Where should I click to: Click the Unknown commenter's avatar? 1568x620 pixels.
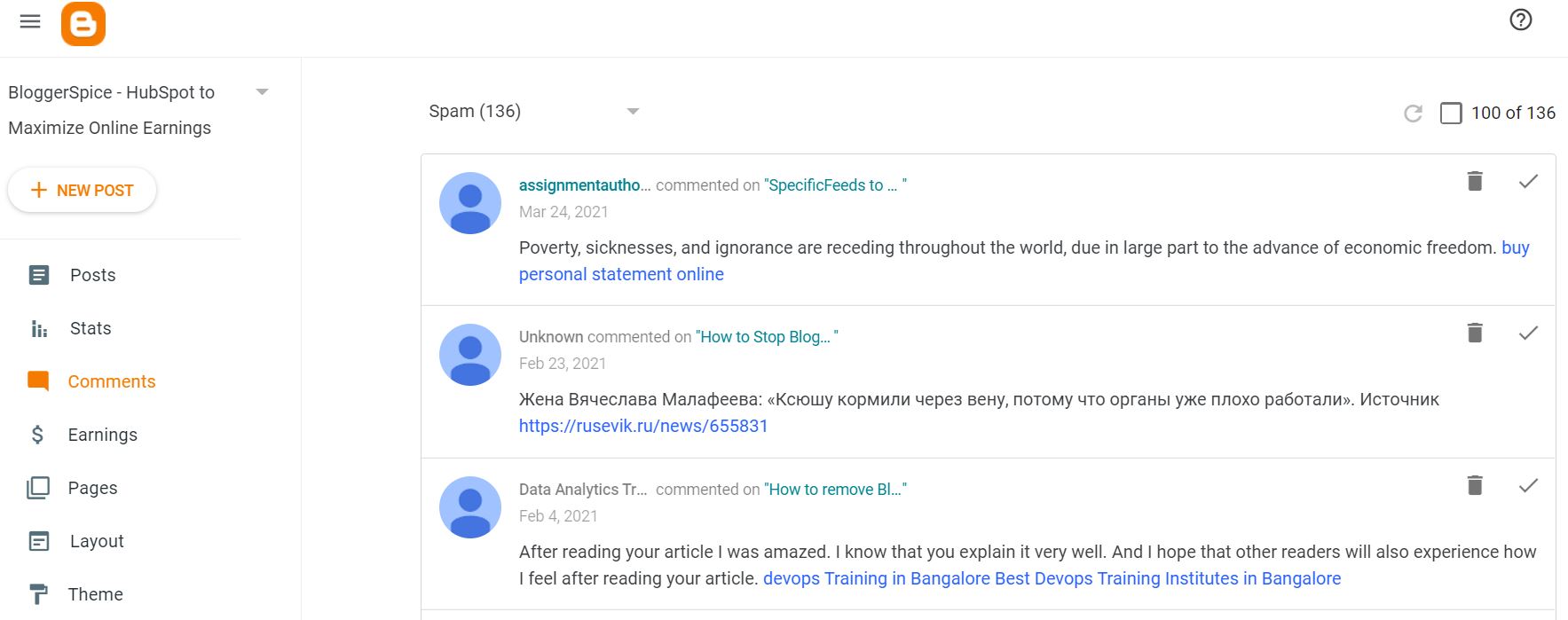tap(470, 354)
